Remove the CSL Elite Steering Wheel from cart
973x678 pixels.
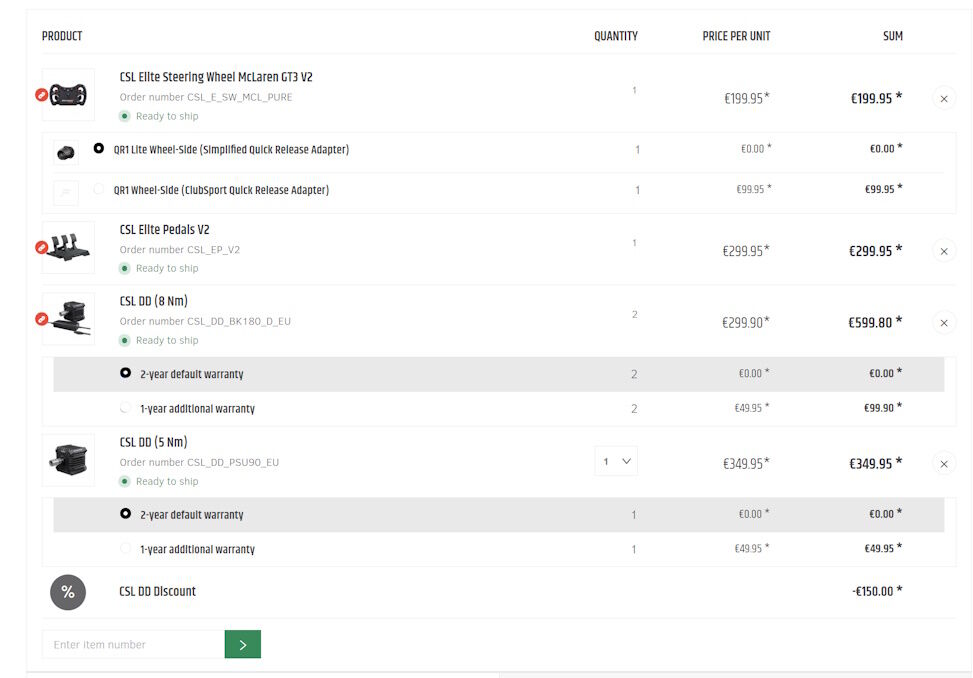tap(943, 98)
